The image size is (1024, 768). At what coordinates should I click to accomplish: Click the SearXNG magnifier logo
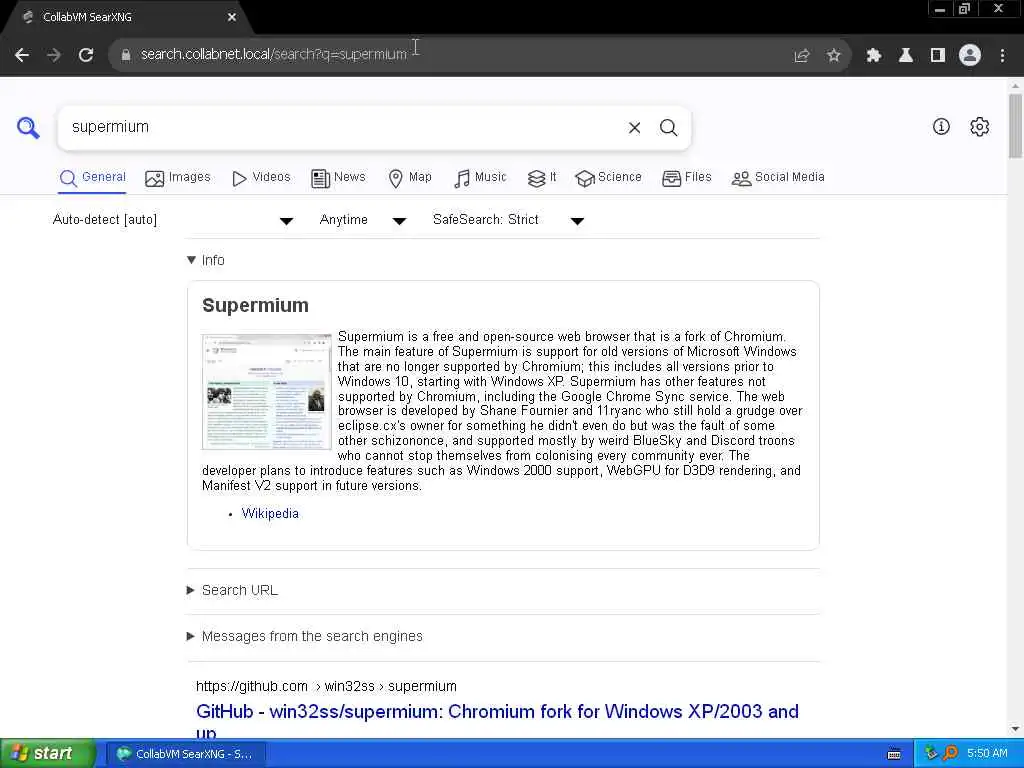click(28, 127)
